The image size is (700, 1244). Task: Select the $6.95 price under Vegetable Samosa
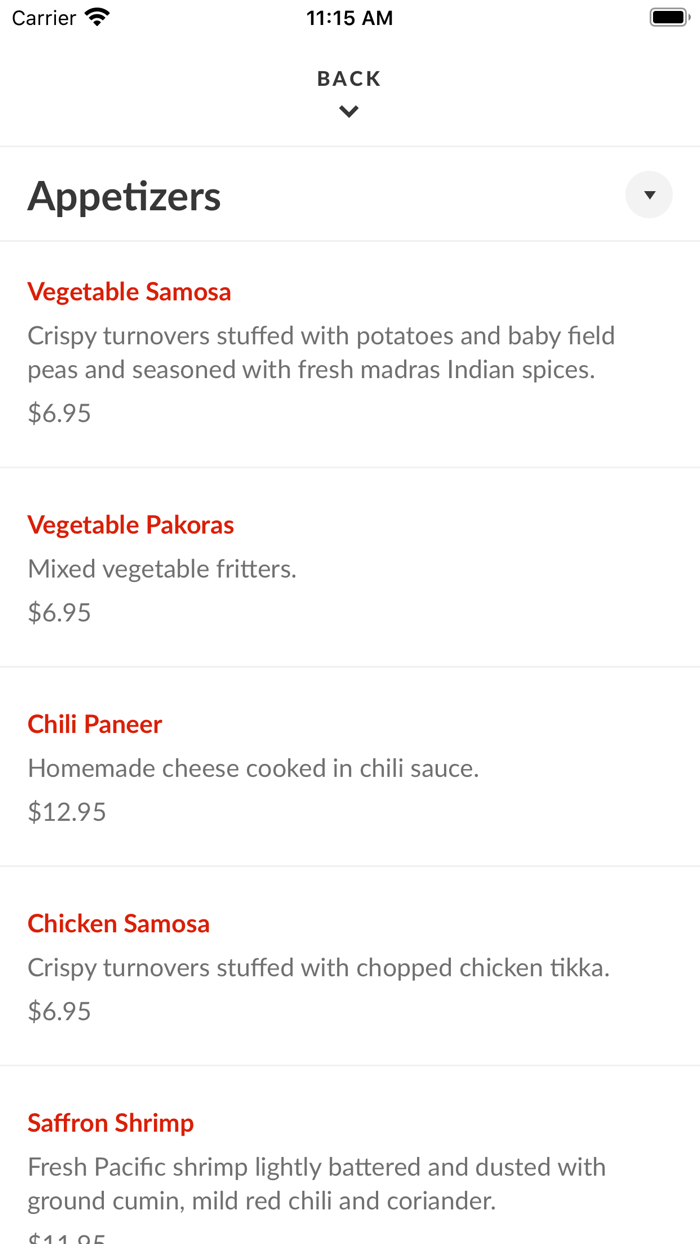58,412
